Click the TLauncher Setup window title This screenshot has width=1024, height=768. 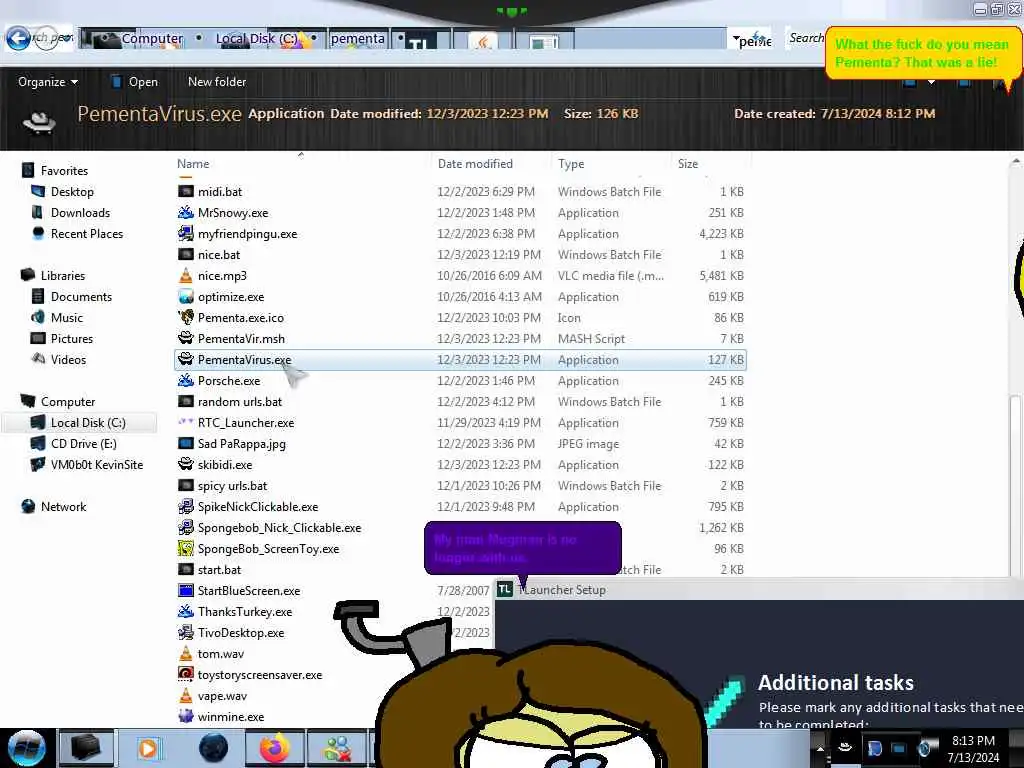(x=562, y=590)
